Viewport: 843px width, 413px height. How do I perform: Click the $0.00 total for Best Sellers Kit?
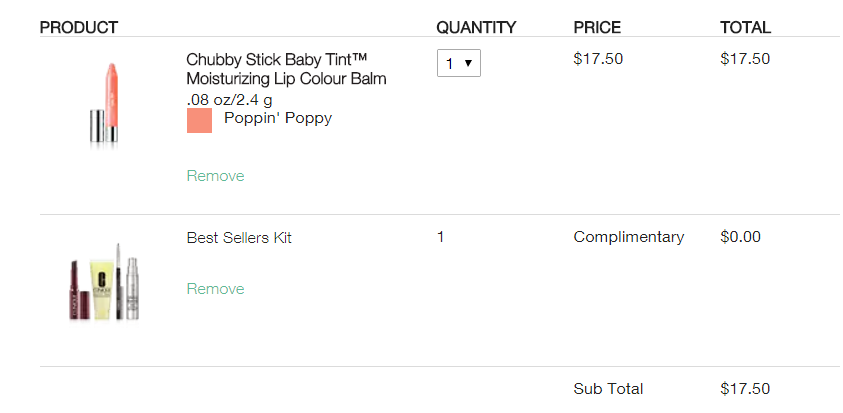(740, 237)
